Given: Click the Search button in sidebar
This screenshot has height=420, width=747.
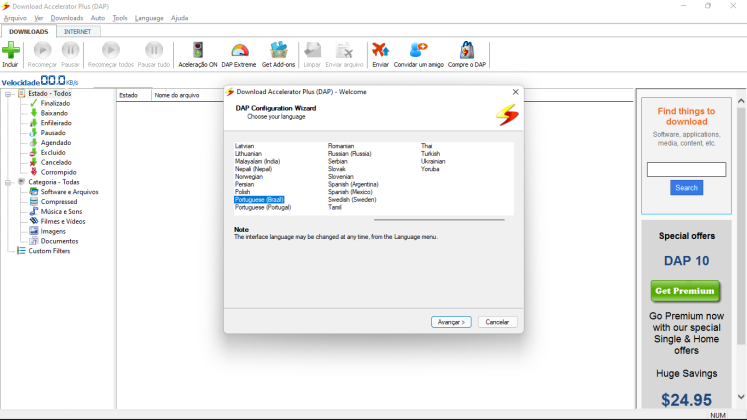Looking at the screenshot, I should [686, 188].
